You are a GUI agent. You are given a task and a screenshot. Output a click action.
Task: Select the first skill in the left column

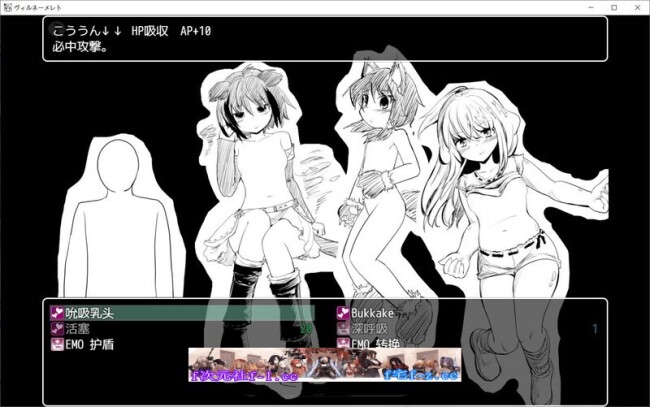pos(90,314)
